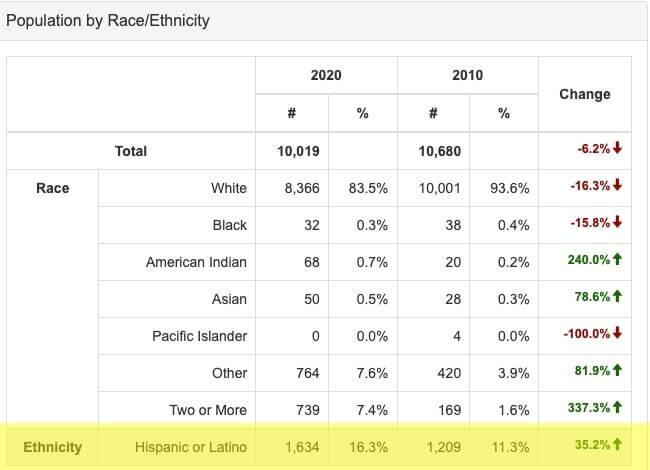Click the Change column header

pos(585,94)
